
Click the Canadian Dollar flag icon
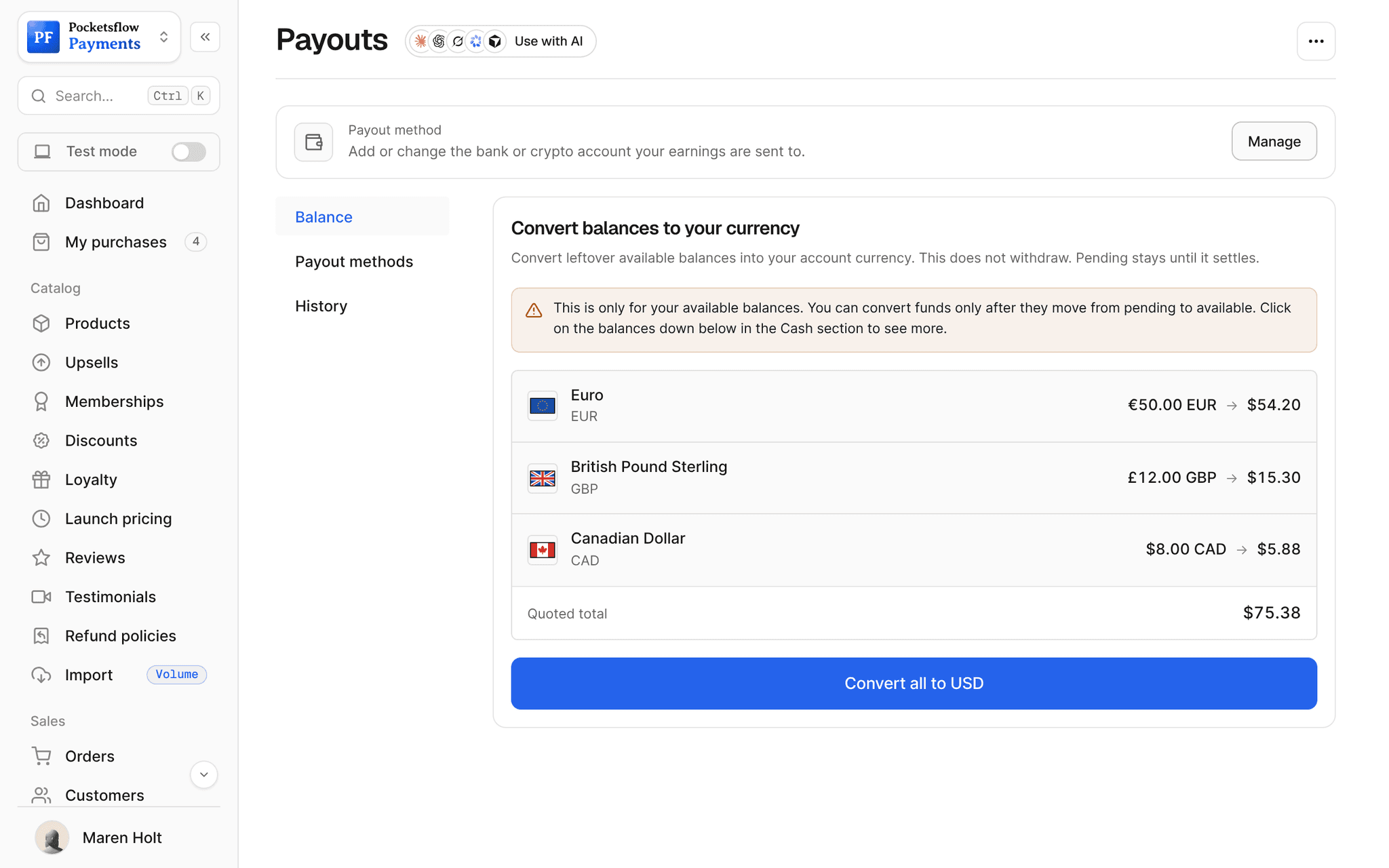[x=543, y=550]
